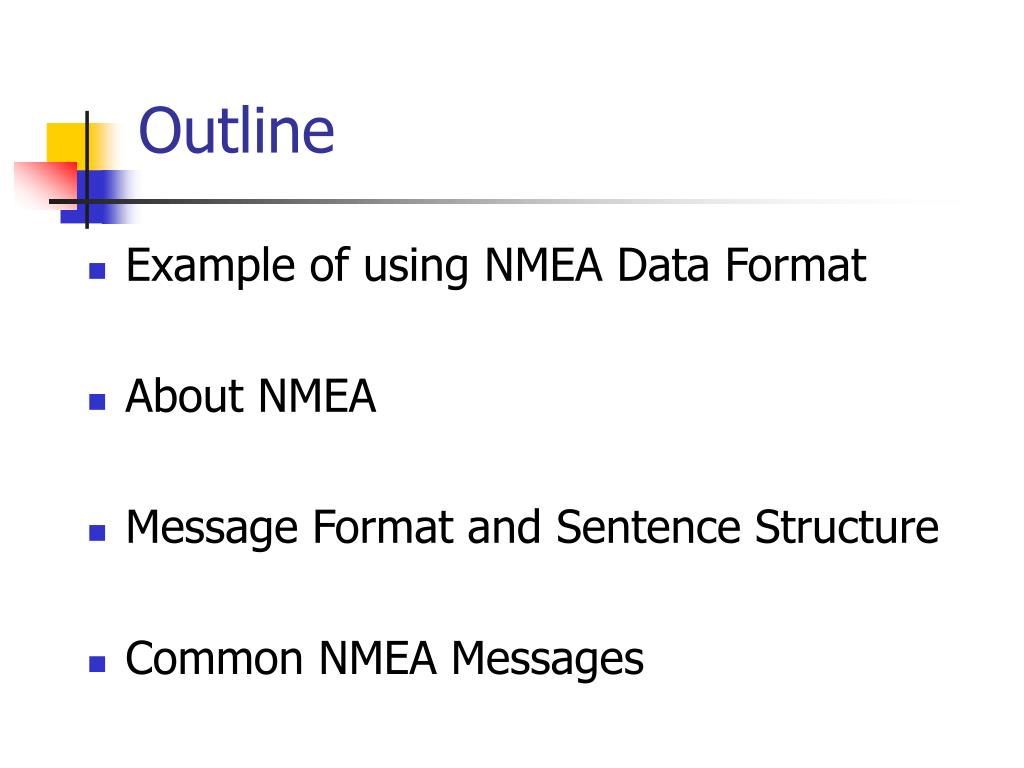Click the word Common in last bullet
This screenshot has height=768, width=1024.
click(x=214, y=658)
